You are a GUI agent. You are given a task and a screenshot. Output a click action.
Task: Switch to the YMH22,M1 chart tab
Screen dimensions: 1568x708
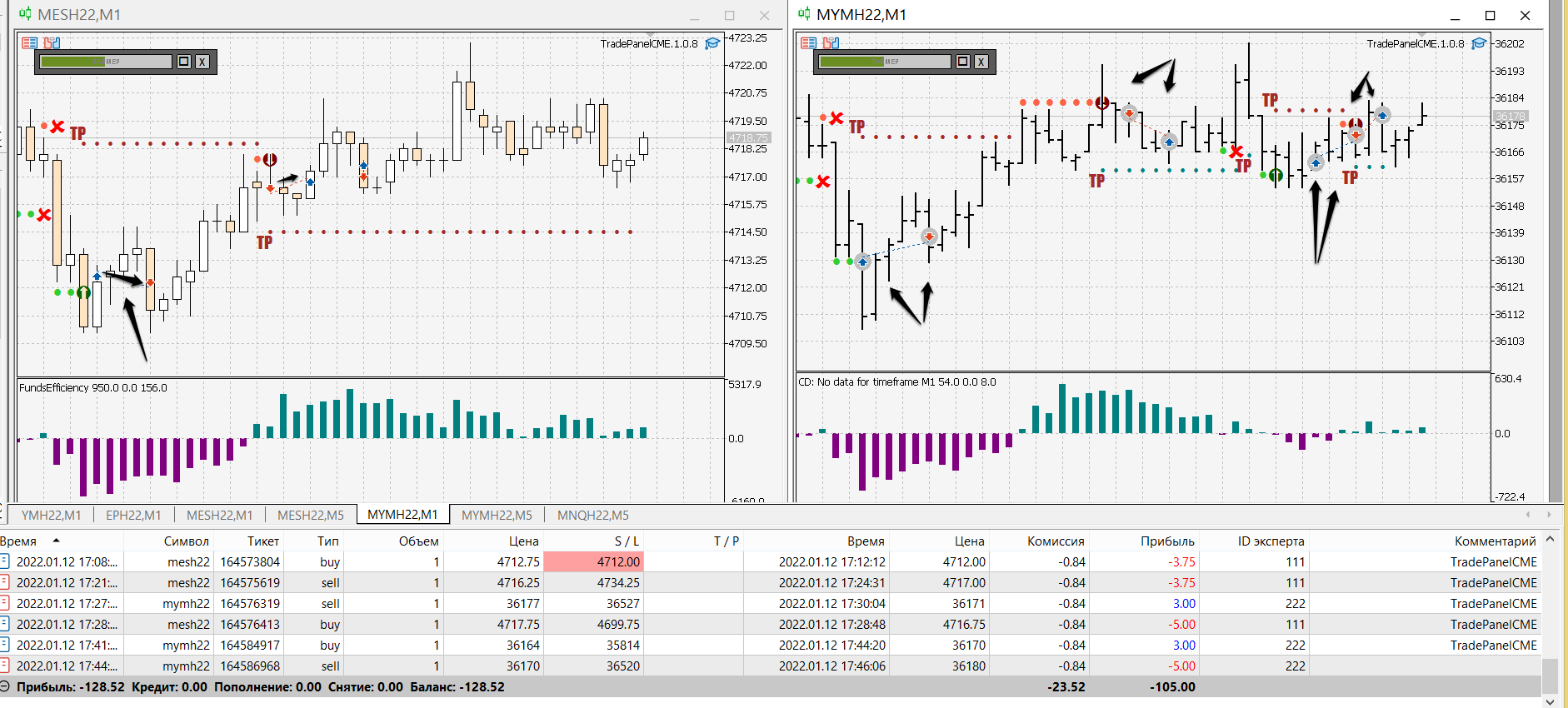point(52,515)
